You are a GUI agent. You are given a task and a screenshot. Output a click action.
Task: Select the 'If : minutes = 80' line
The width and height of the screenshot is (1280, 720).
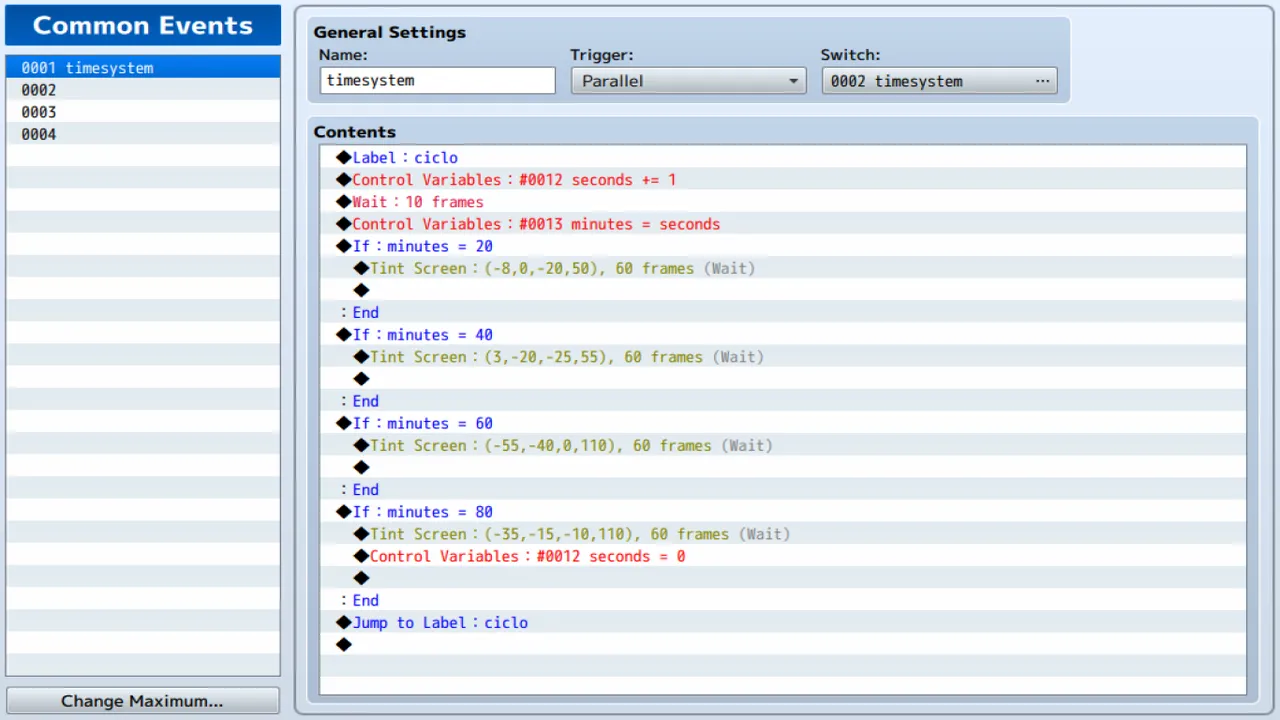[x=783, y=512]
